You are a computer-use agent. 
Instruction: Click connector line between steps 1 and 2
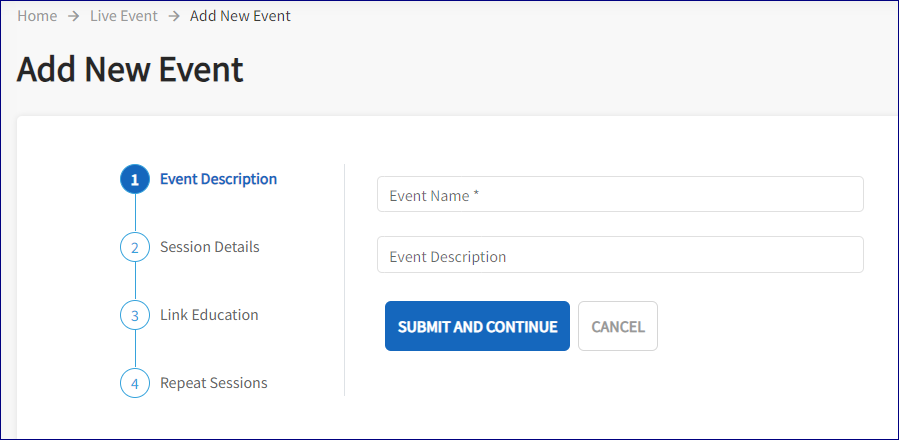135,213
